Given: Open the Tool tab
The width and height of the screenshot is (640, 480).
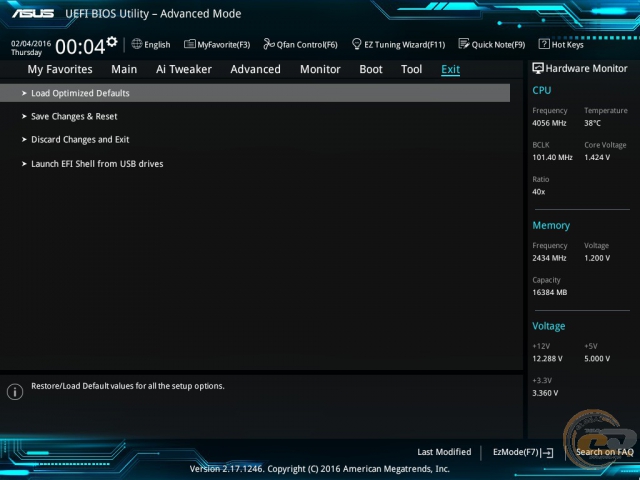Looking at the screenshot, I should 411,69.
